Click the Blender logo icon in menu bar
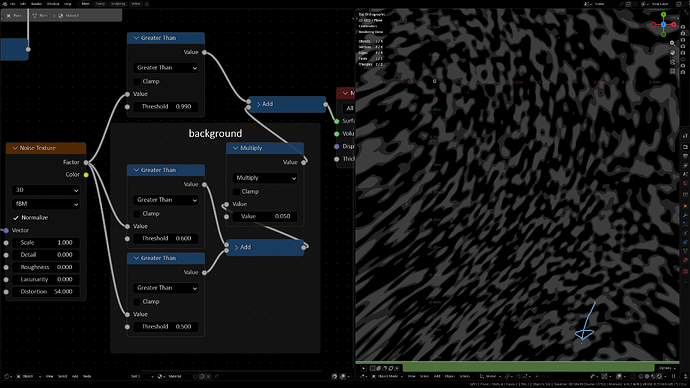 pos(5,4)
